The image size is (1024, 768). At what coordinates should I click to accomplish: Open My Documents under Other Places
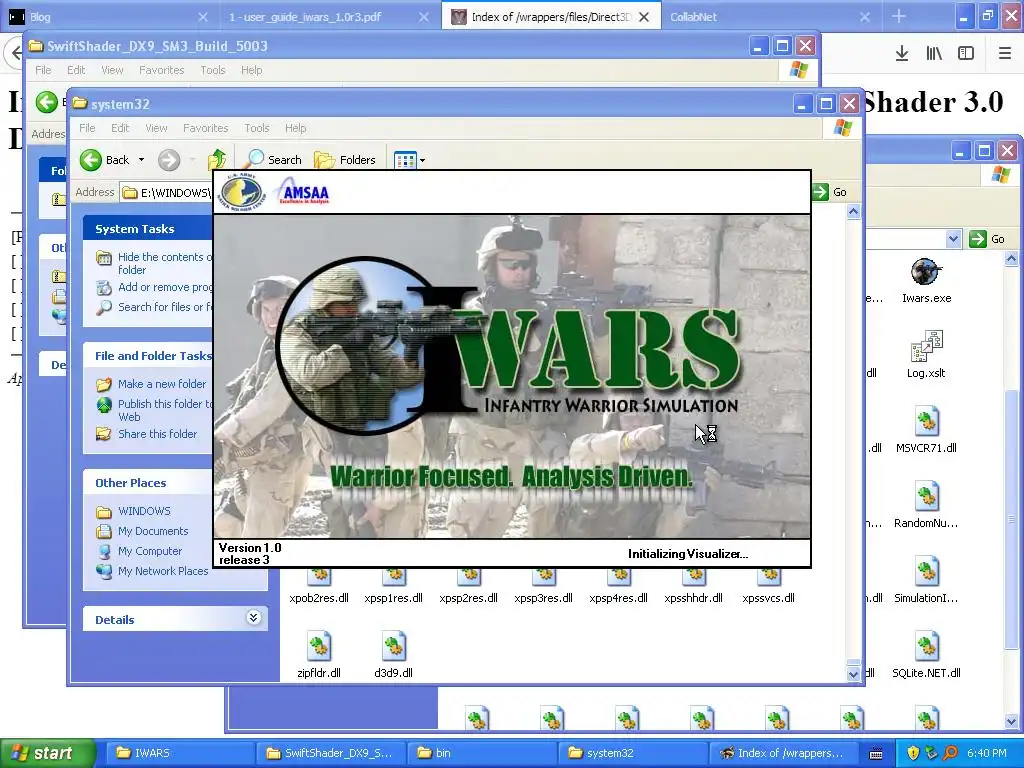153,531
